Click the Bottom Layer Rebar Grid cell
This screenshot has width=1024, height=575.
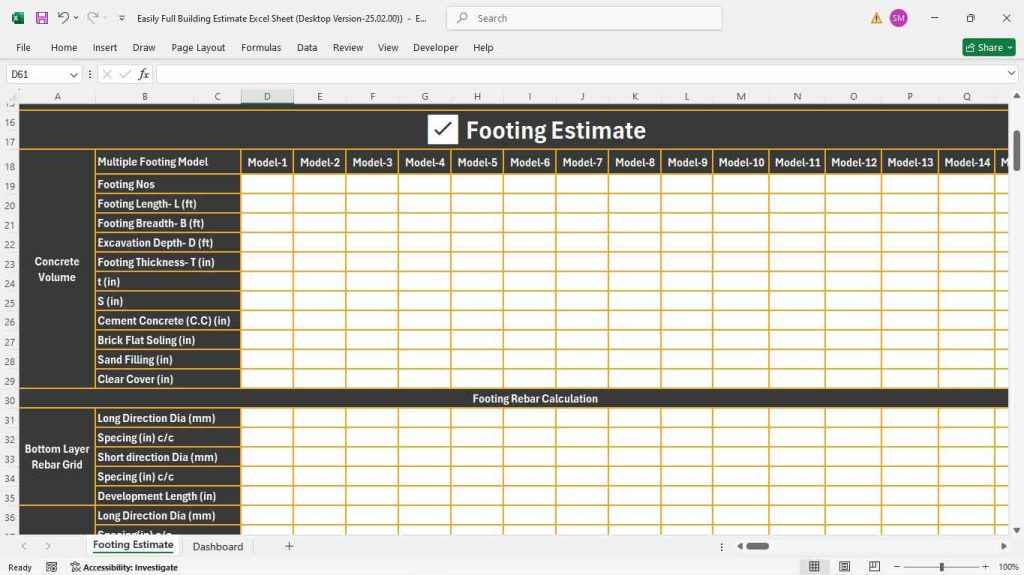pyautogui.click(x=57, y=457)
